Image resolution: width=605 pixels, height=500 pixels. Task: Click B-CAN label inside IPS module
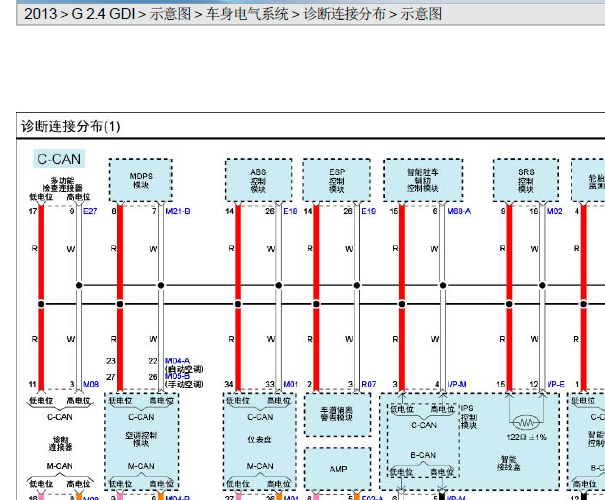(x=423, y=455)
